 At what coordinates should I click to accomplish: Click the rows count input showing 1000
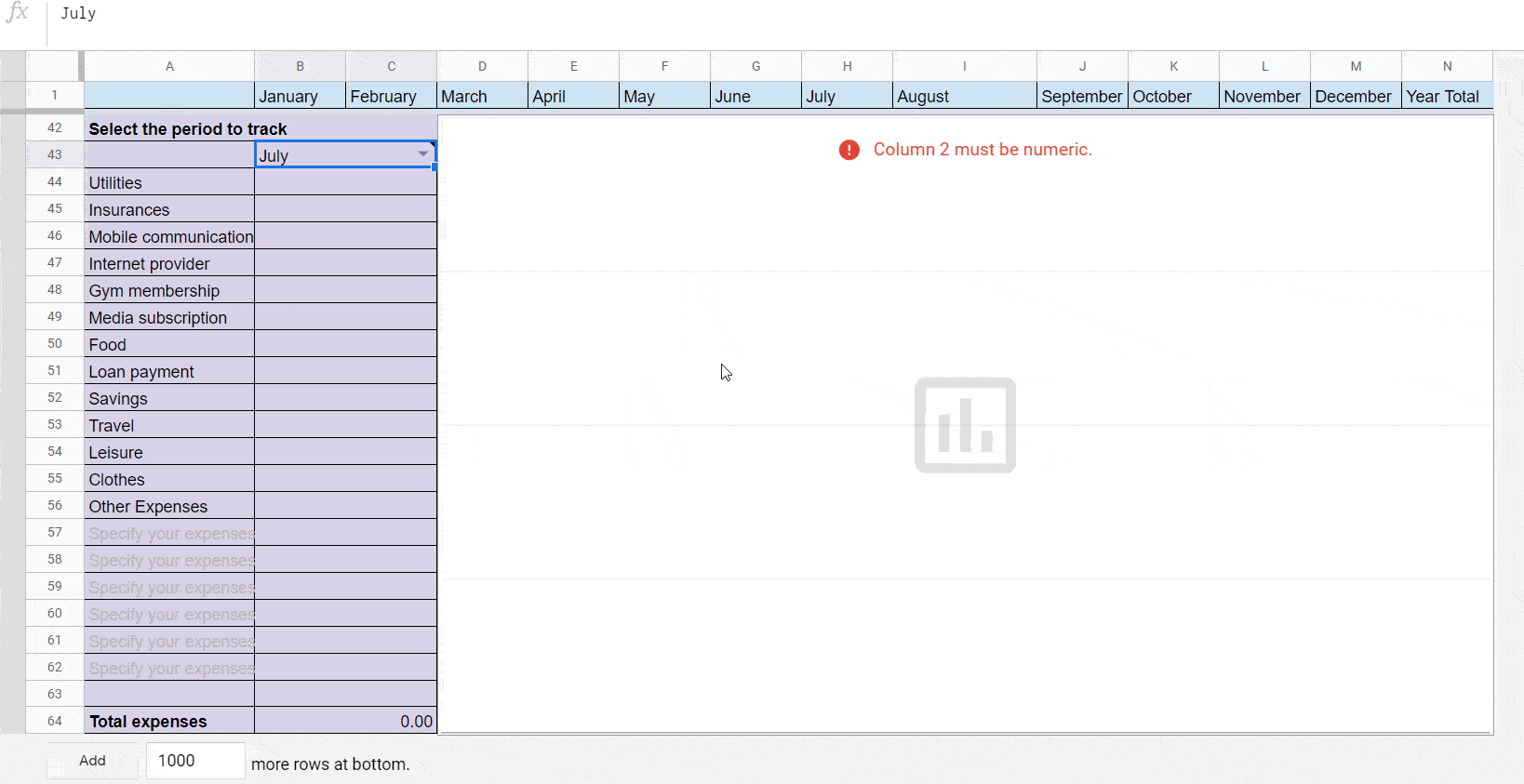pos(195,761)
